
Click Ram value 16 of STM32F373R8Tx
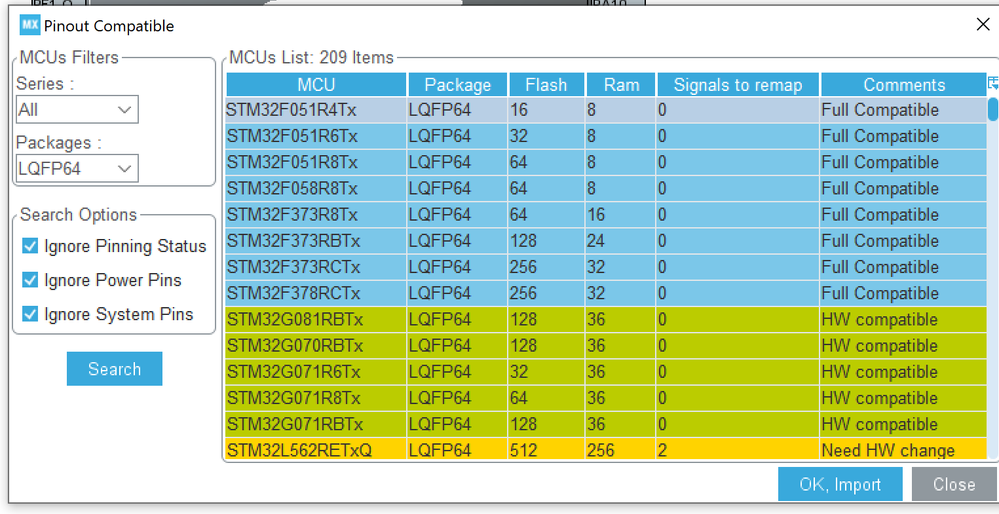[621, 215]
